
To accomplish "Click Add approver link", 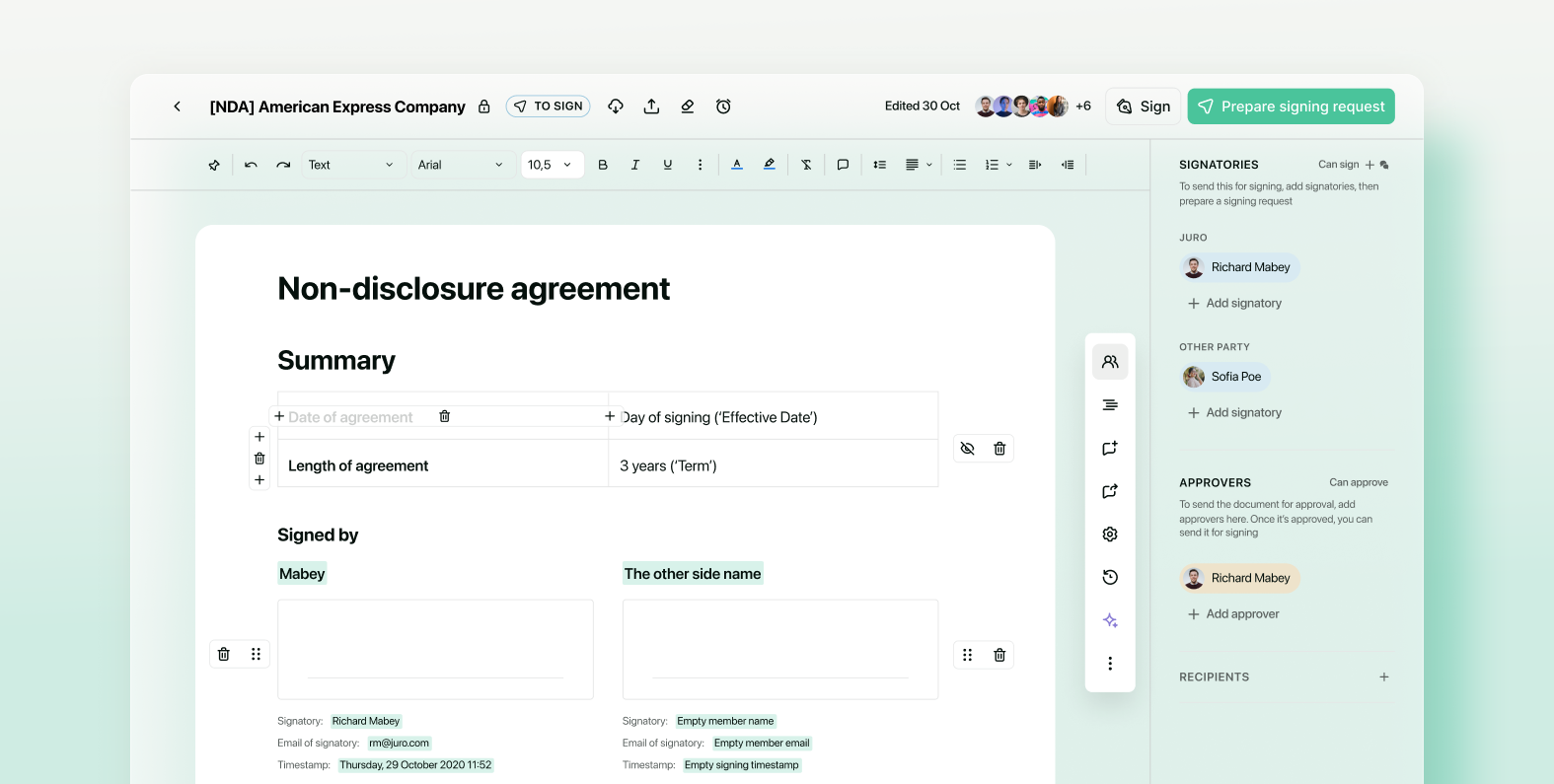I will point(1241,614).
